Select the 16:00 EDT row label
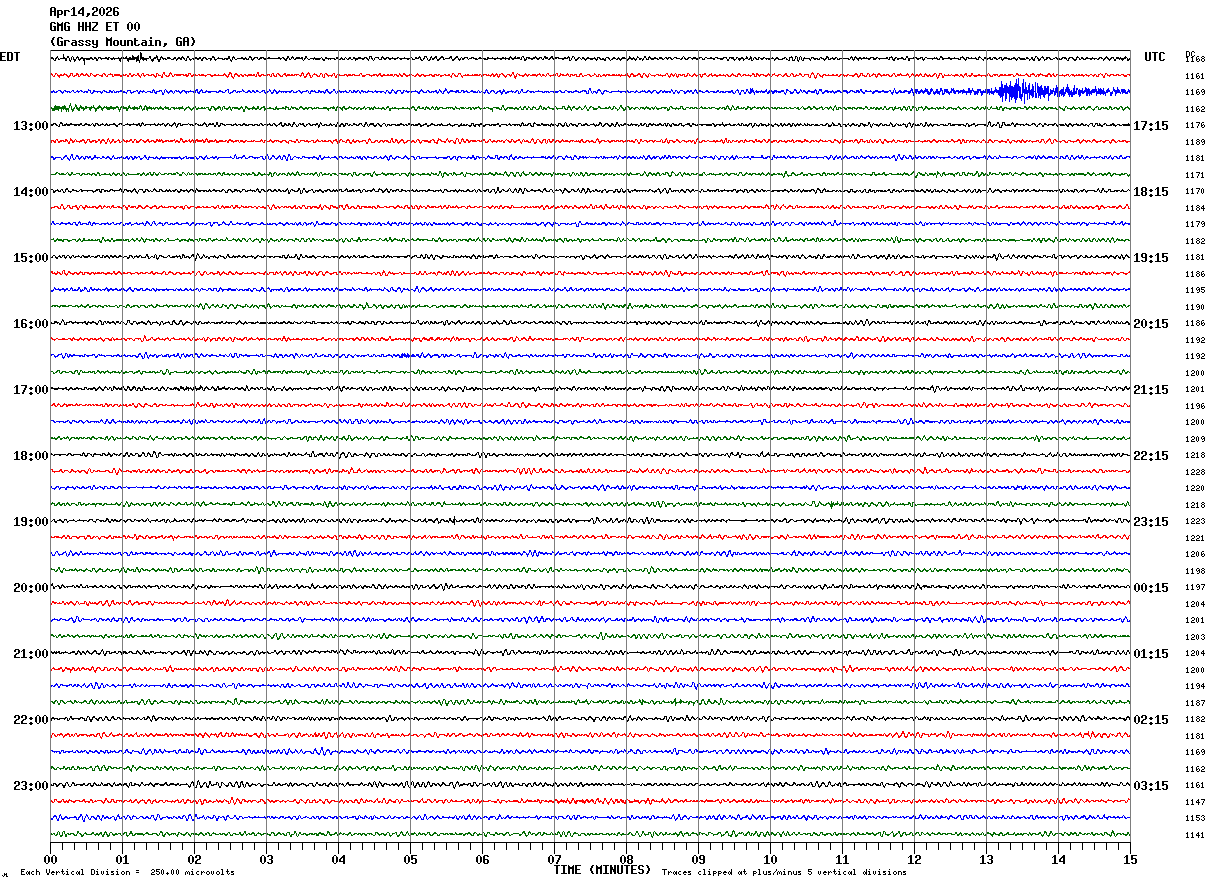 [30, 324]
